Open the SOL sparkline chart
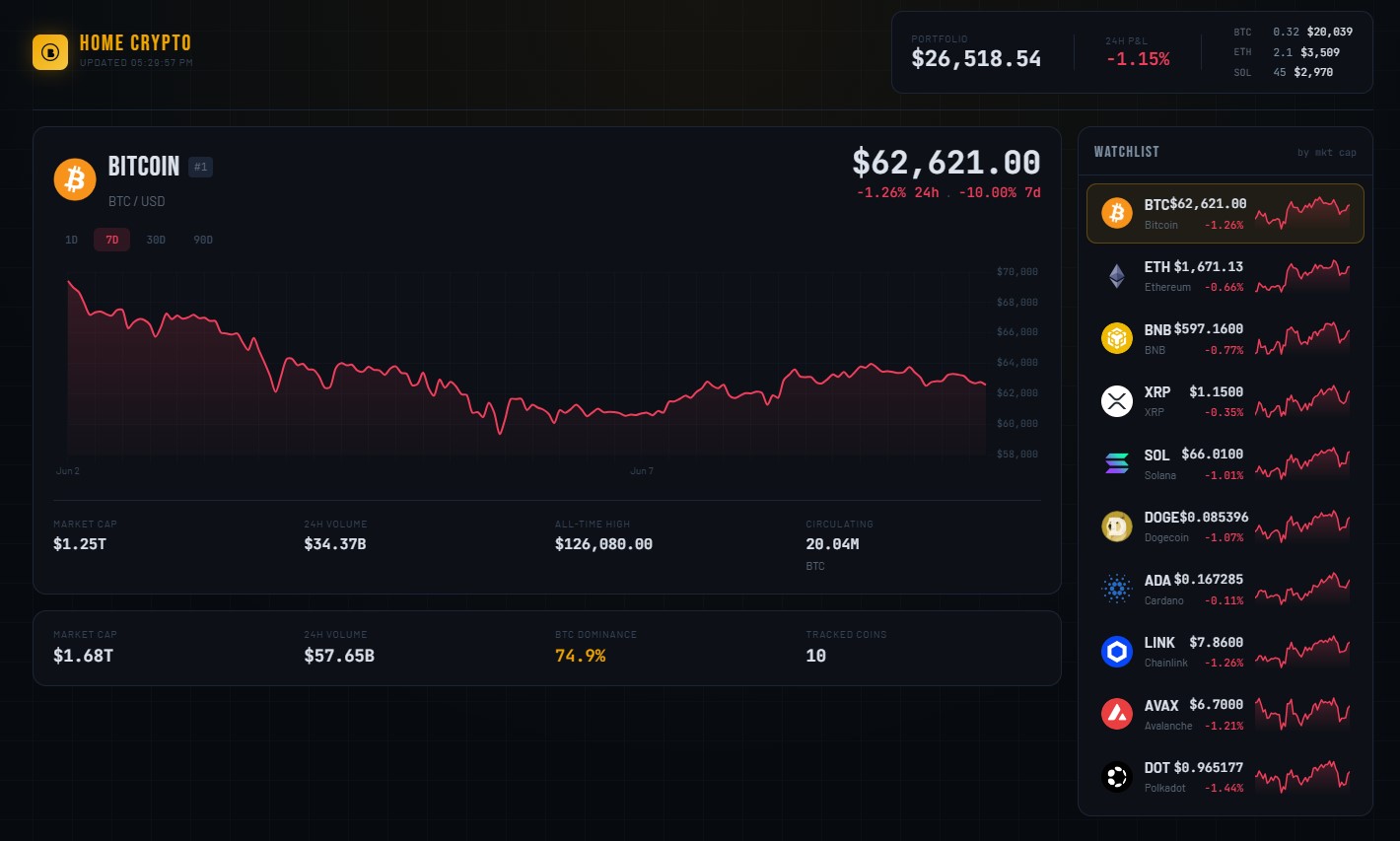The image size is (1400, 841). pos(1302,463)
